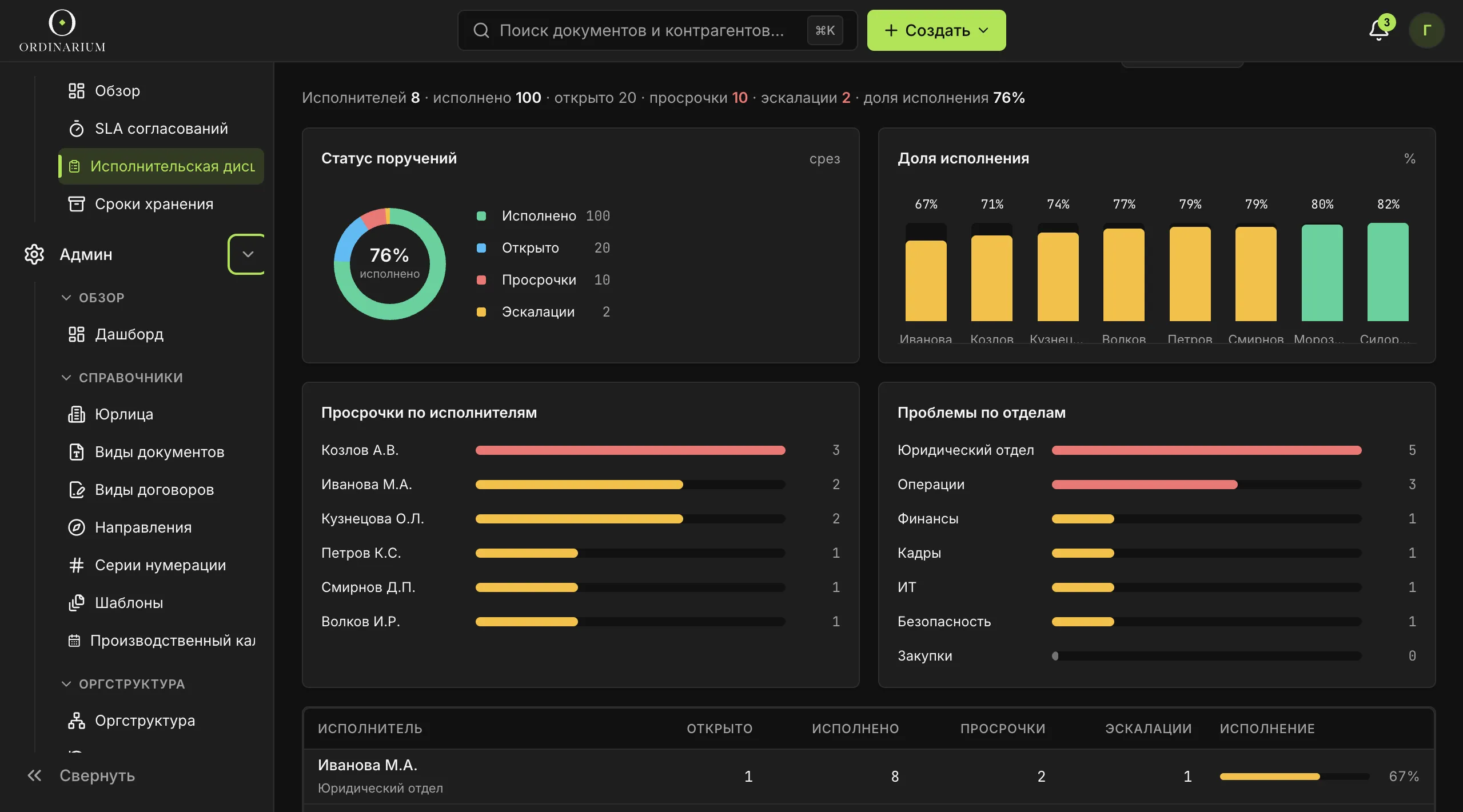
Task: Click the Ordinarium logo
Action: (x=62, y=31)
